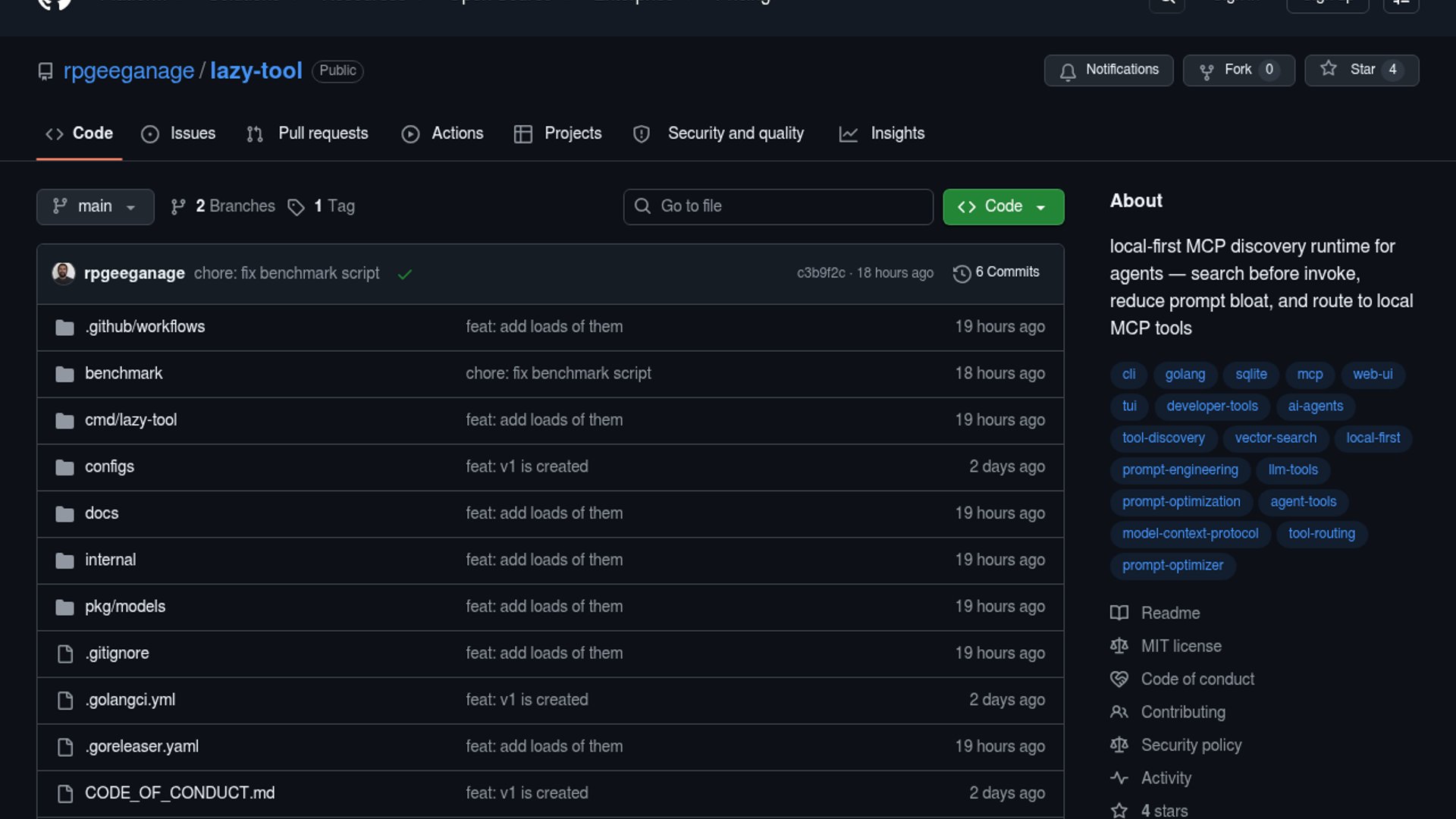Click the golang topic tag

click(x=1185, y=375)
